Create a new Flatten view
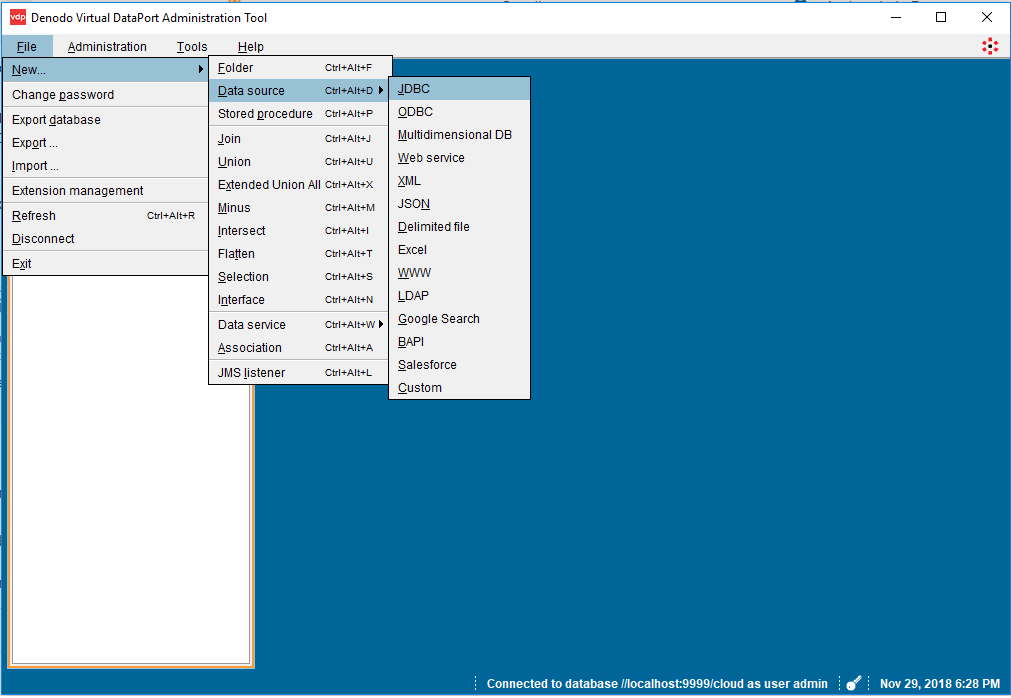The image size is (1011, 698). click(300, 254)
